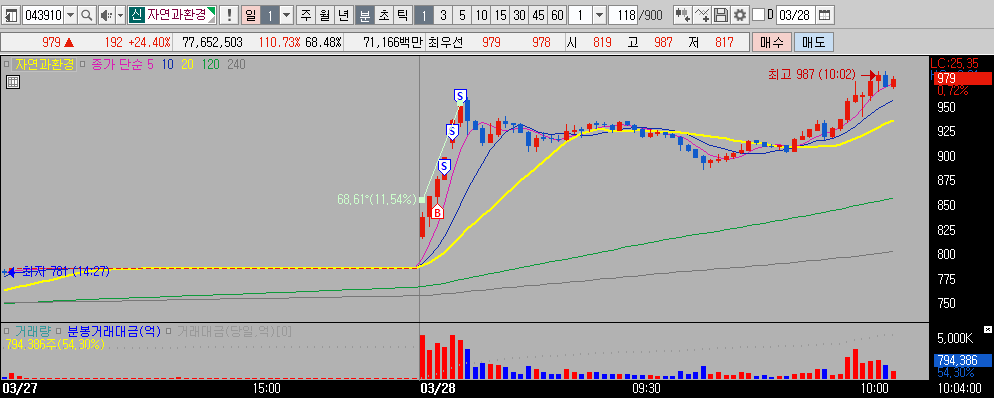Select the 15-minute interval button
The image size is (994, 398).
(x=500, y=15)
